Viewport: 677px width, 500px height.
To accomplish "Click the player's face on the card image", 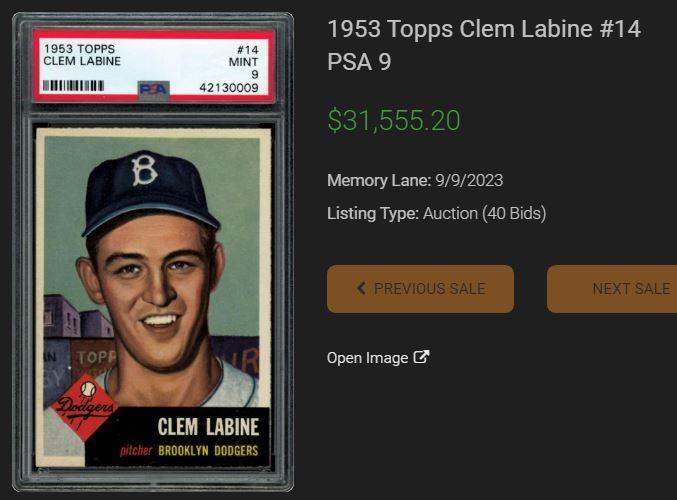I will pos(156,280).
